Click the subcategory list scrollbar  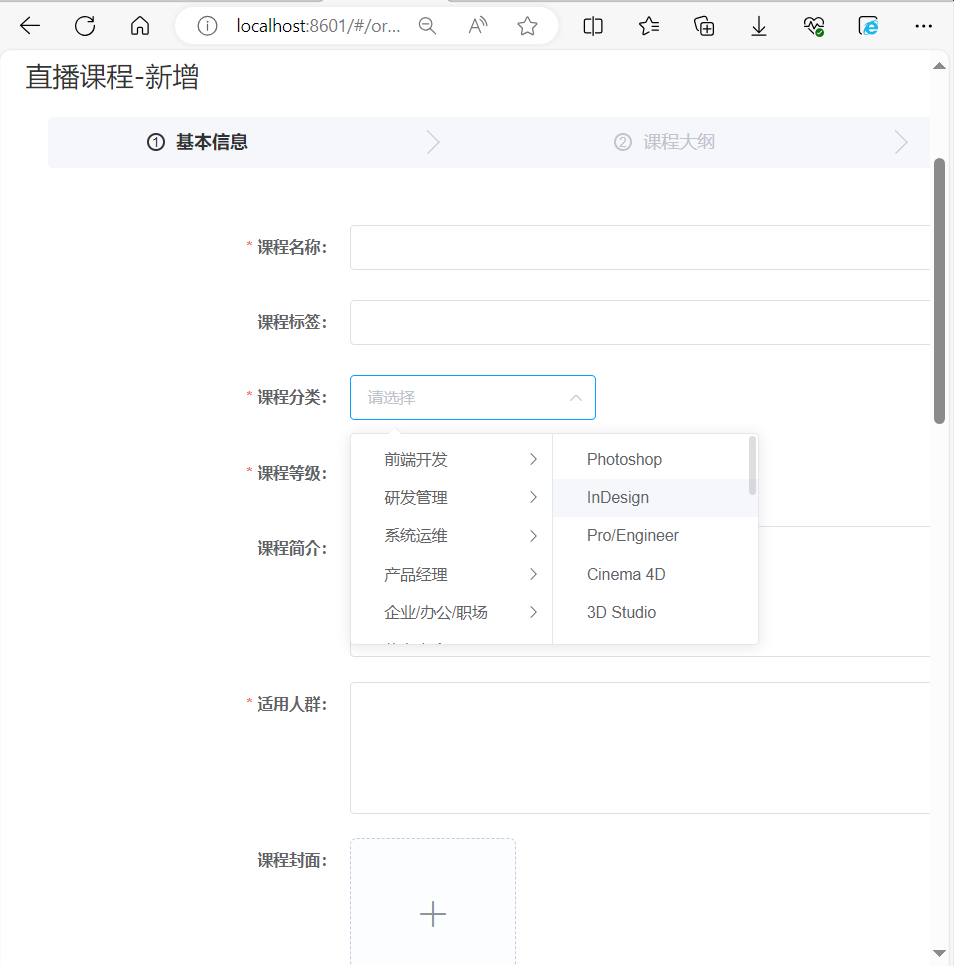pyautogui.click(x=752, y=465)
